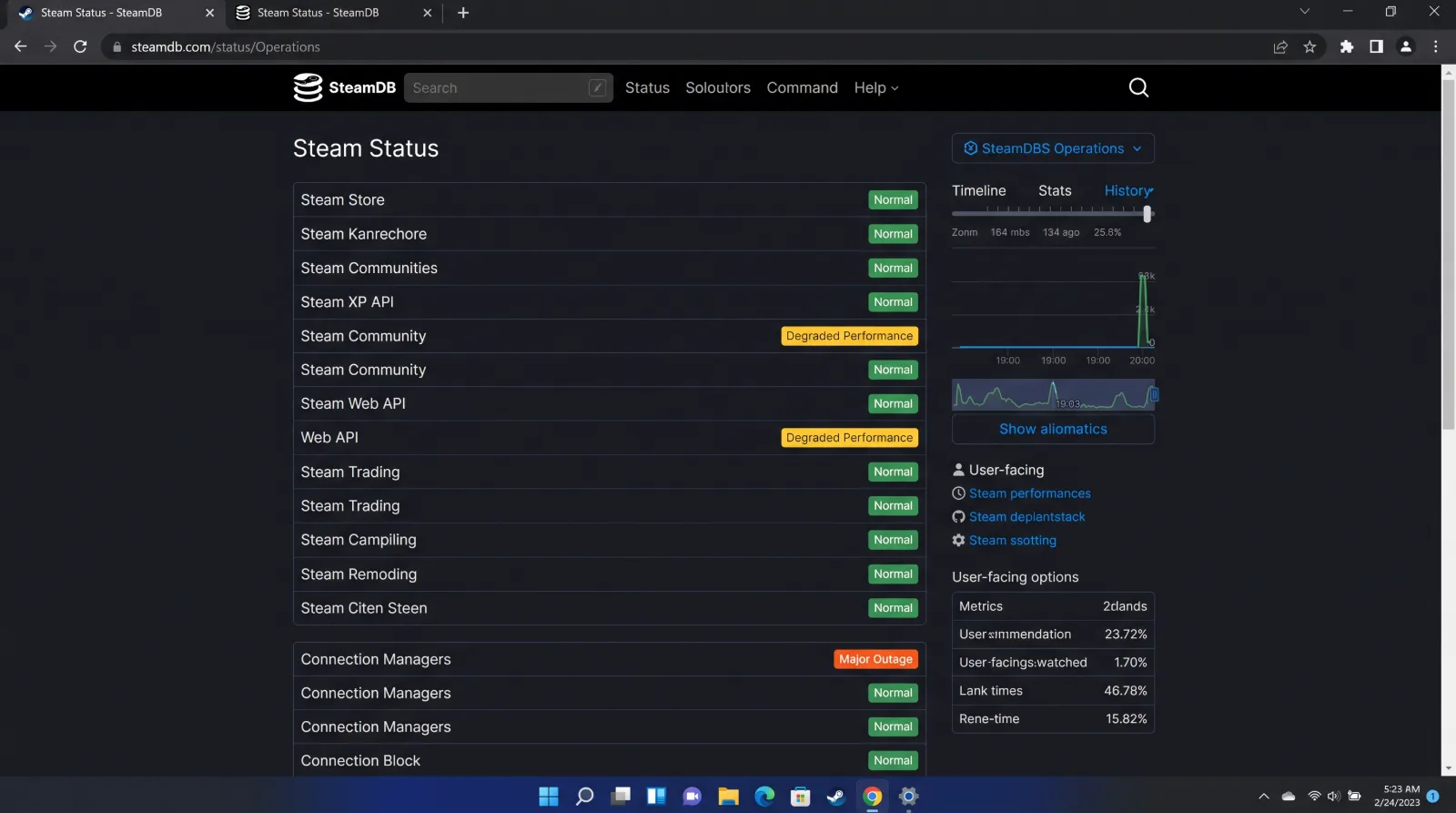Click the address bar URL
1456x813 pixels.
tap(226, 46)
